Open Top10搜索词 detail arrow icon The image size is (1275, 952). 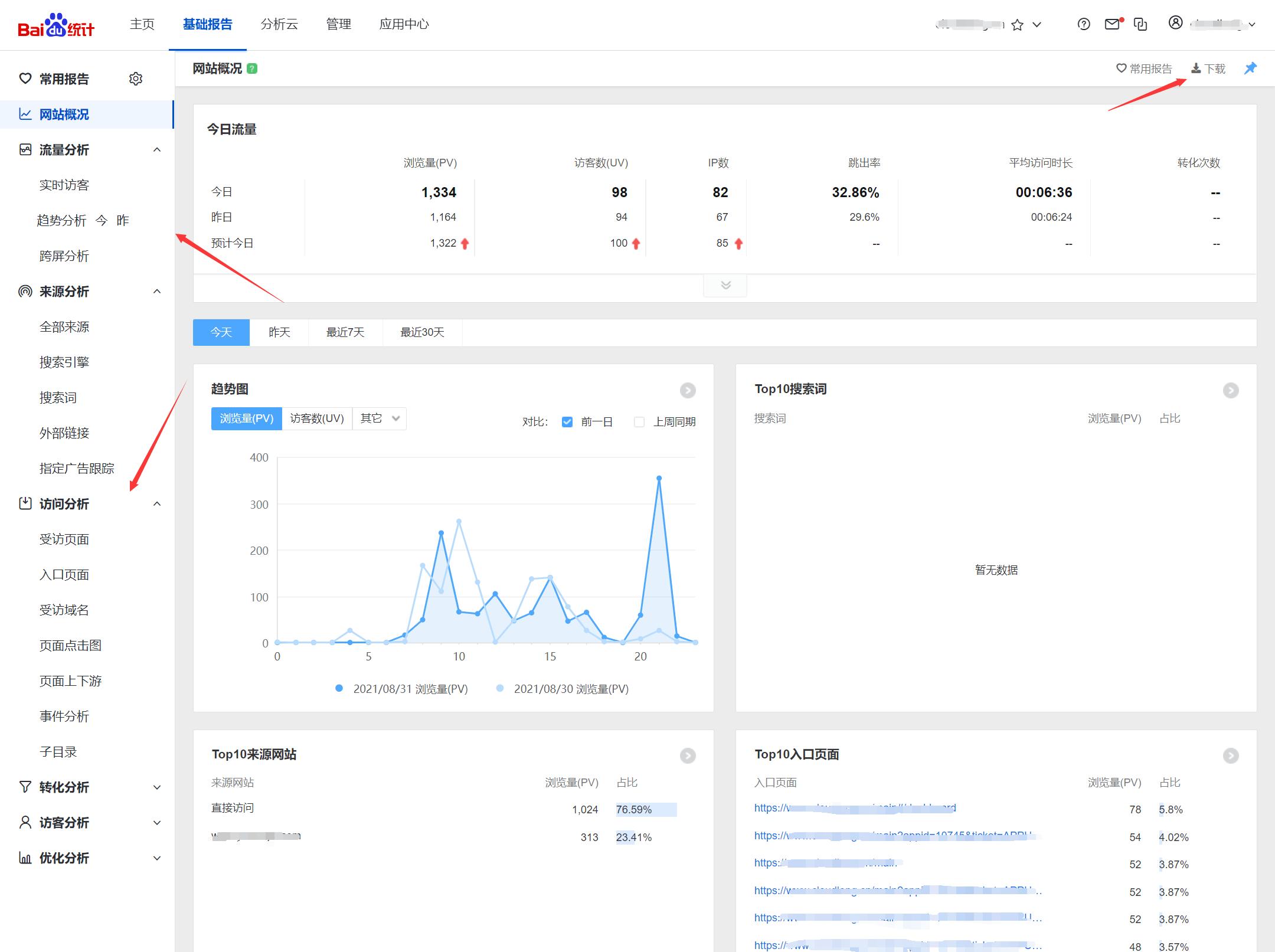pos(1230,390)
